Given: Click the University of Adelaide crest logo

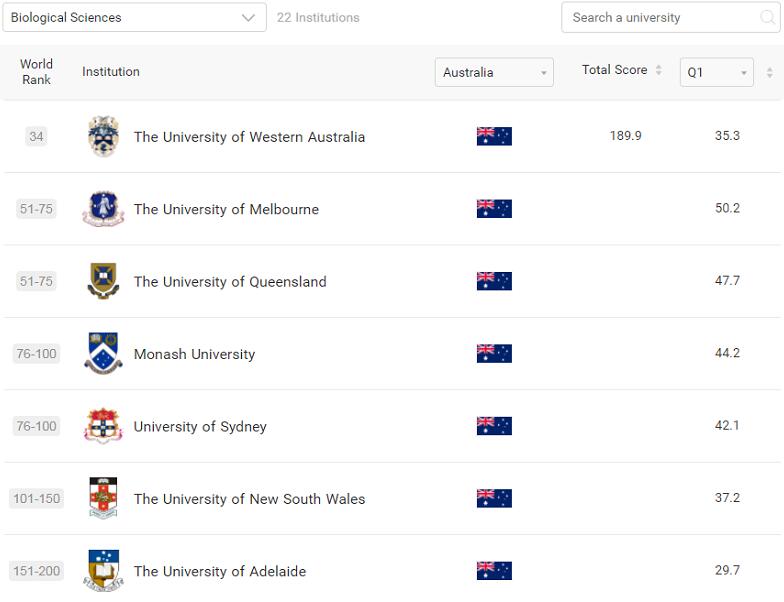Looking at the screenshot, I should 103,570.
